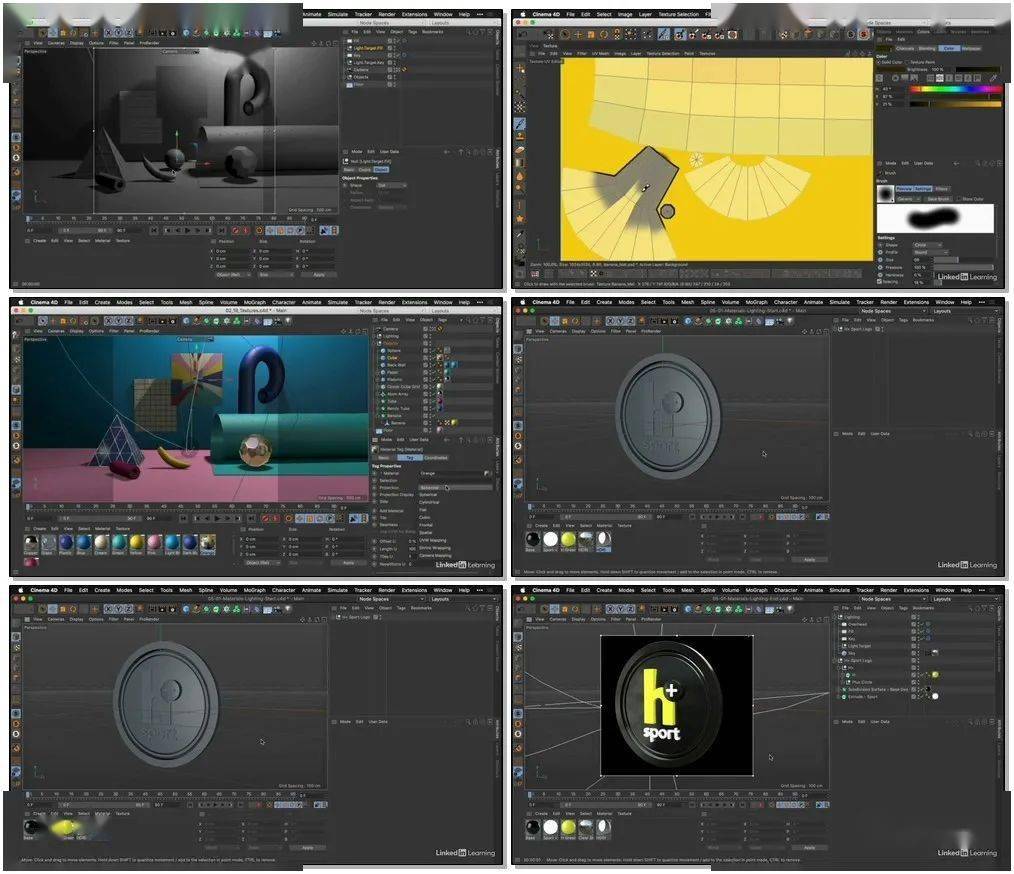Click Apply button in bottom-right coordinates panel
Viewport: 1014px width, 874px height.
[809, 847]
